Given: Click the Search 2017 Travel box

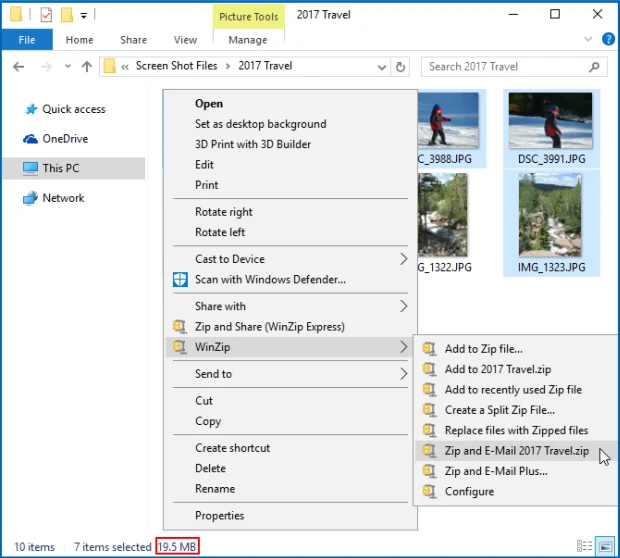Looking at the screenshot, I should pyautogui.click(x=510, y=67).
